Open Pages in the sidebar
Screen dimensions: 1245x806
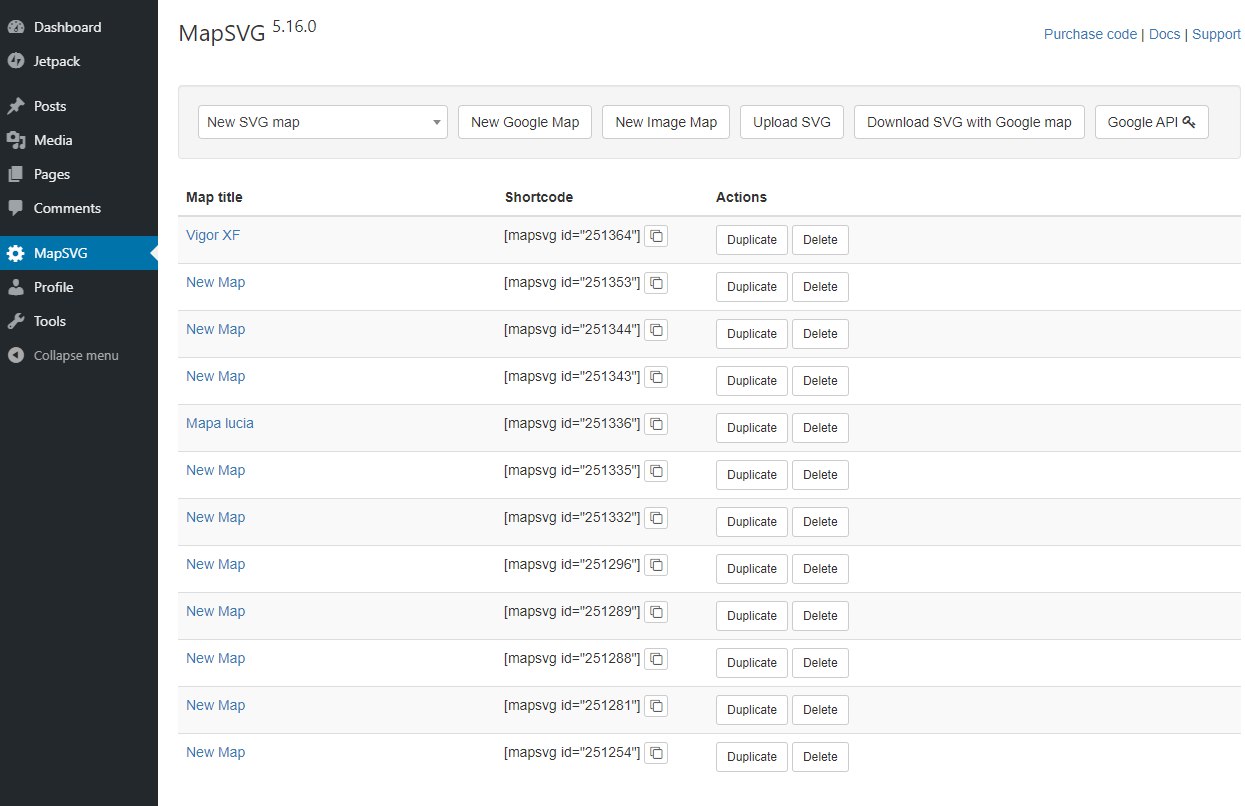pos(79,174)
